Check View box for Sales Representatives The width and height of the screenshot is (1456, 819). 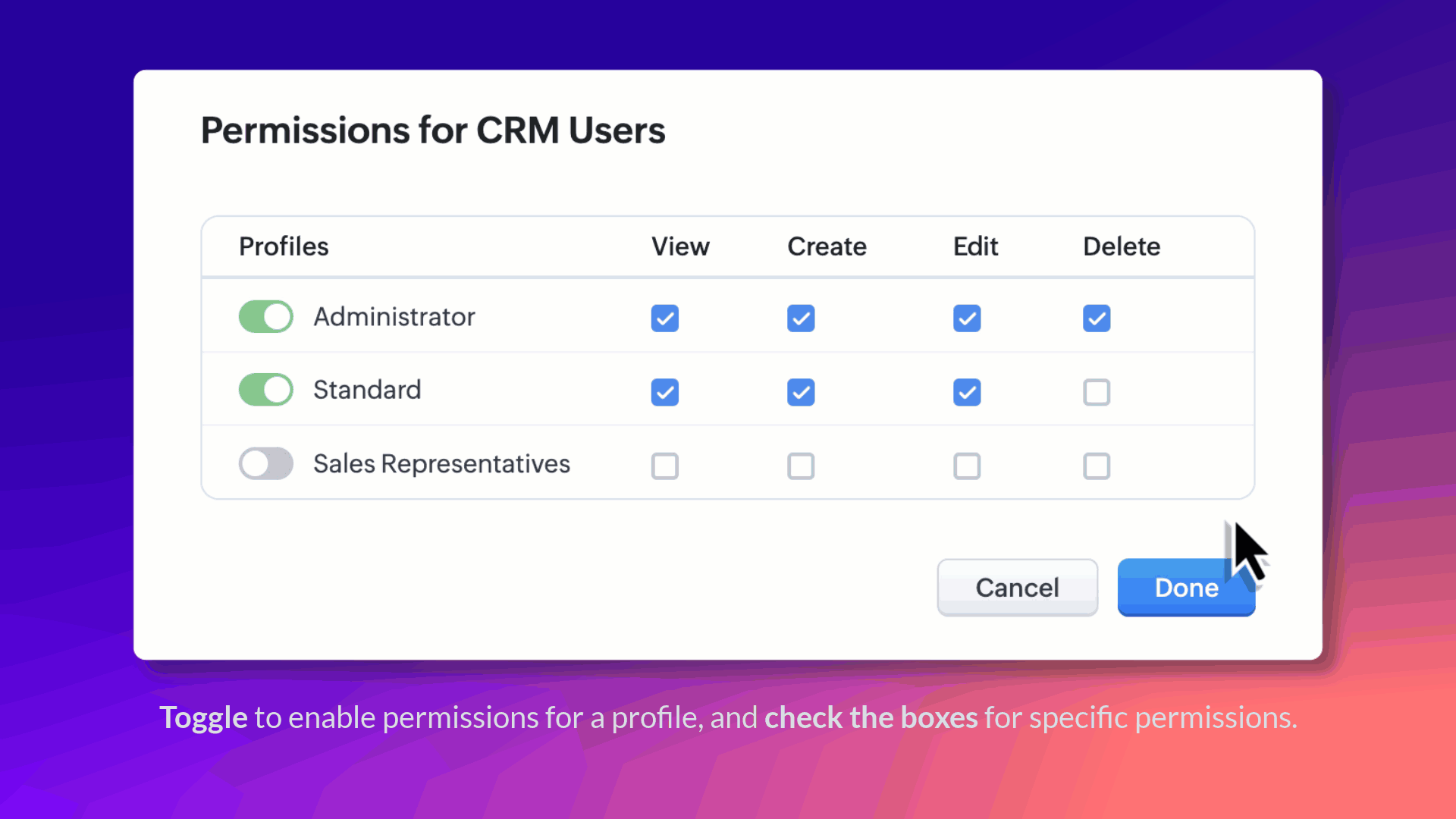click(664, 466)
